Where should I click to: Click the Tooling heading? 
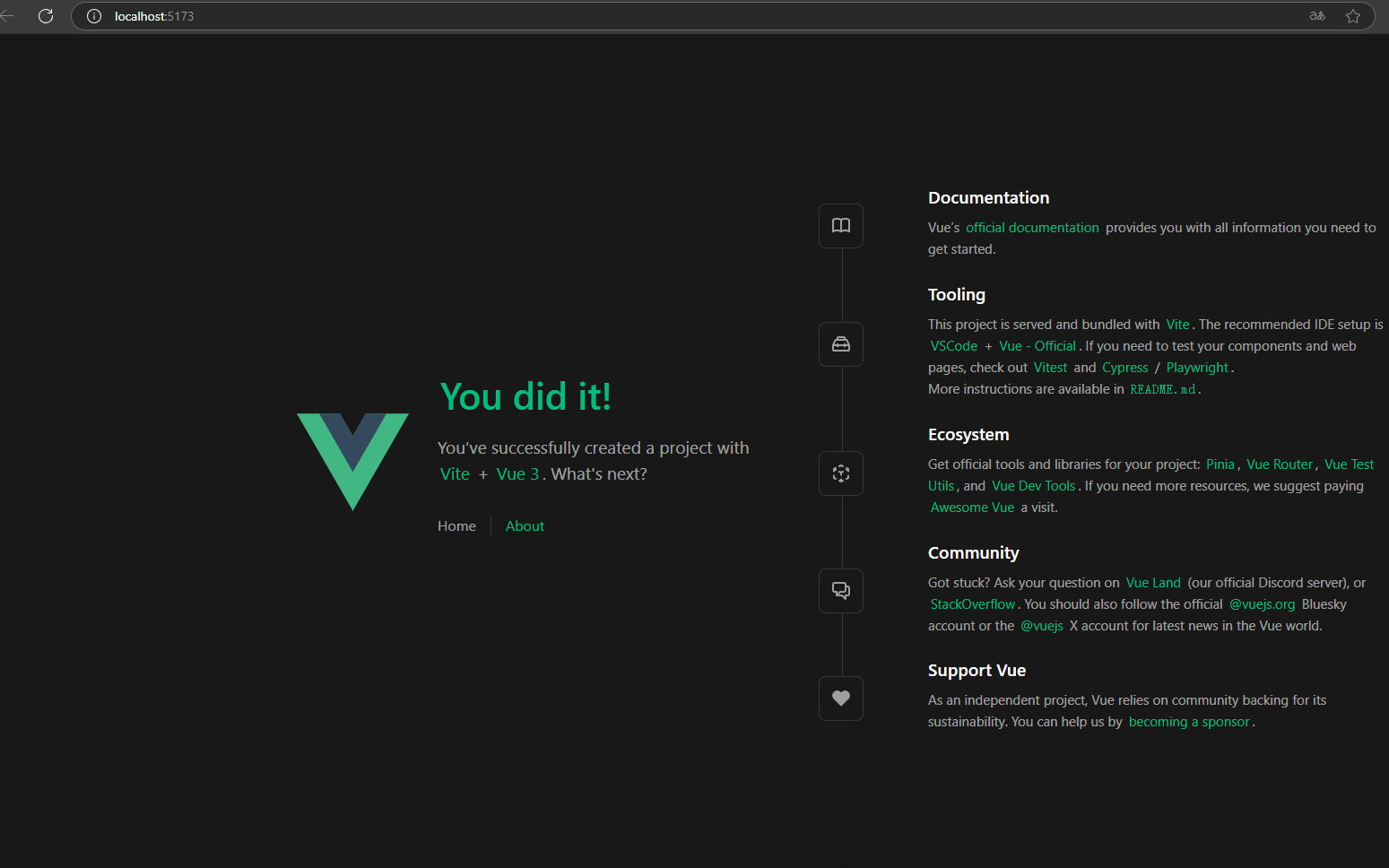(x=957, y=295)
